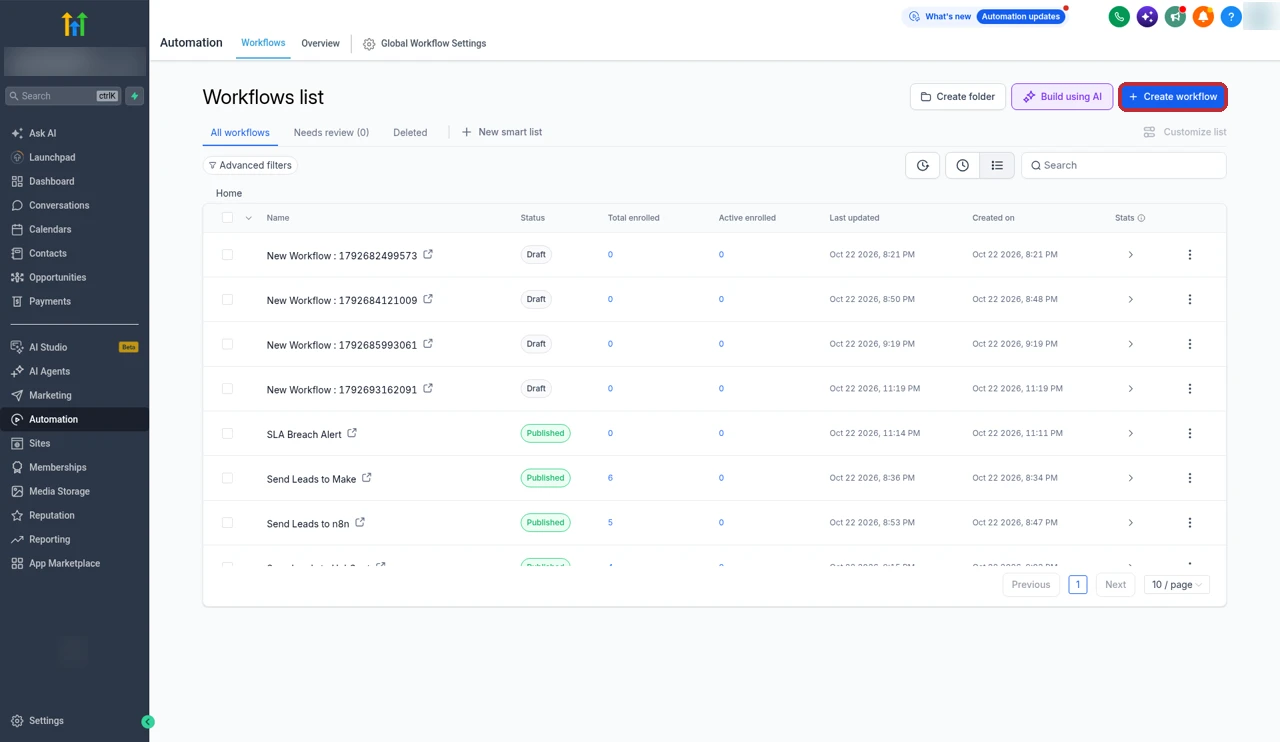
Task: Check the box for New Workflow : 1792684121009
Action: (x=227, y=300)
